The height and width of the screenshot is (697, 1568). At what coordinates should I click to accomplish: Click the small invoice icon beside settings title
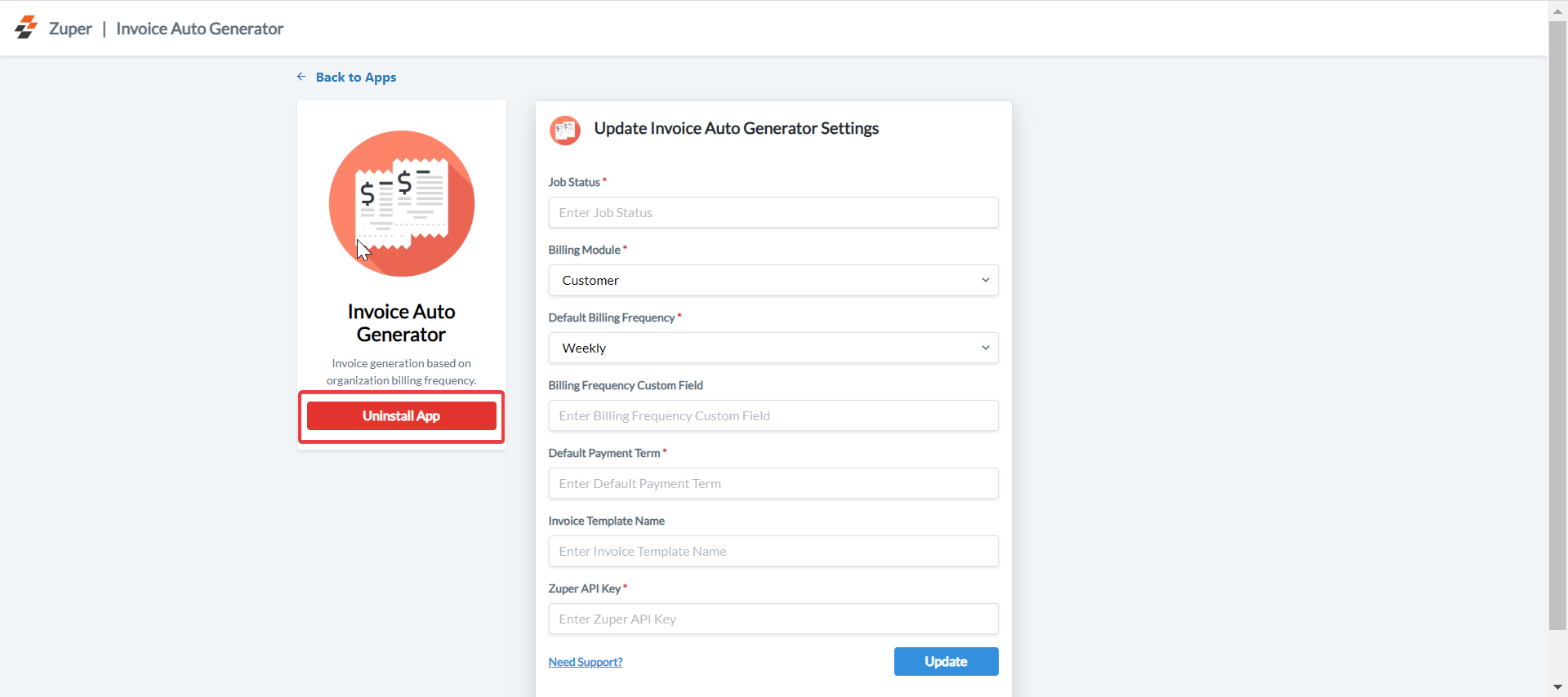(x=564, y=130)
